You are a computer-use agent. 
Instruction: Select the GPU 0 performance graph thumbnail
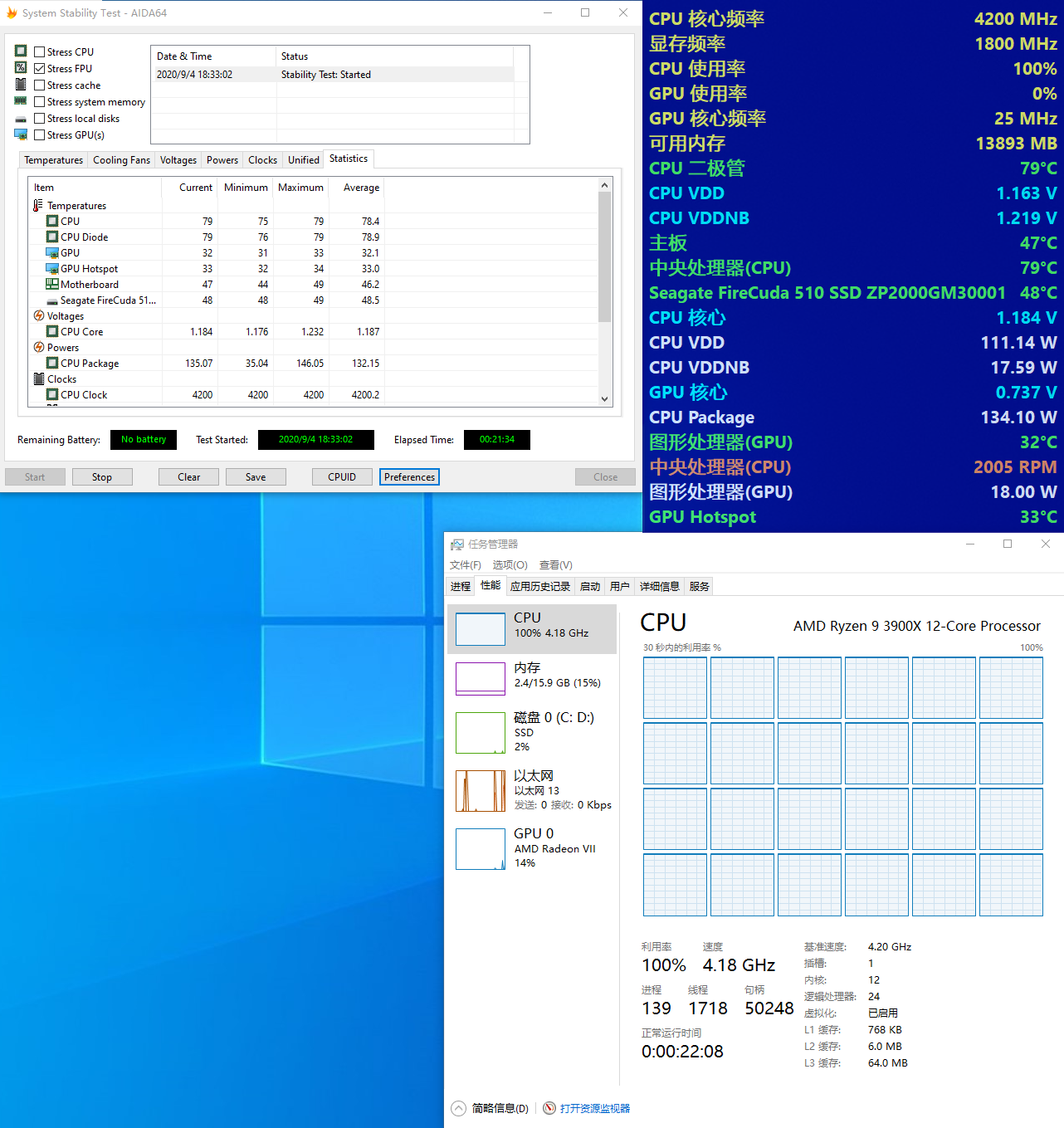[x=481, y=848]
